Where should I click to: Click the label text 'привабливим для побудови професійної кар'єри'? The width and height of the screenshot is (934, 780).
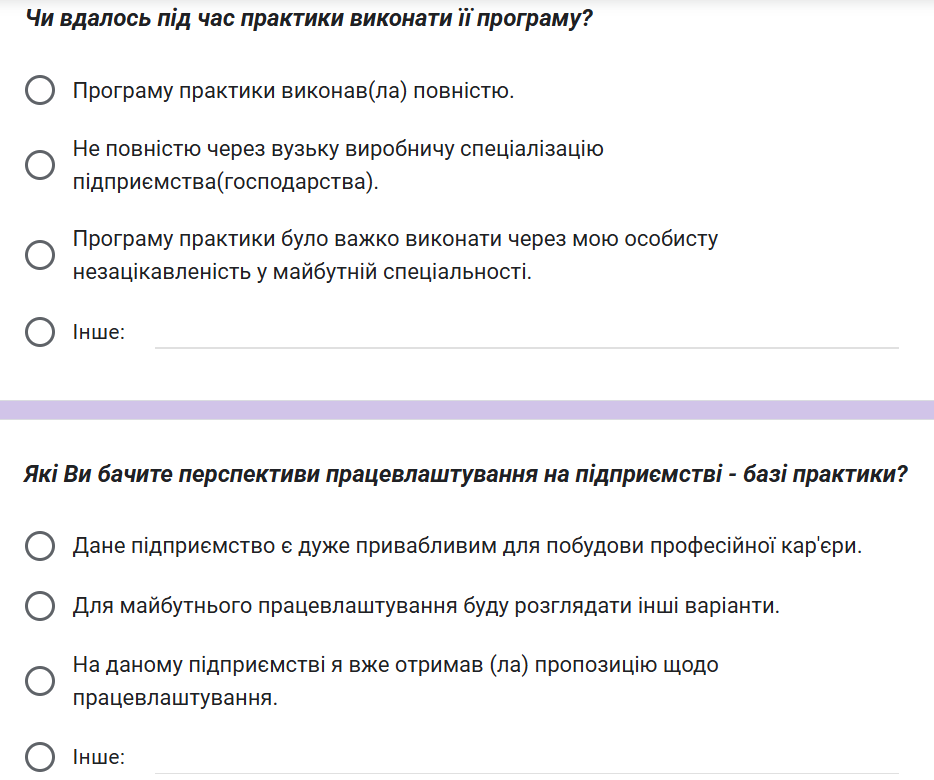(x=620, y=547)
